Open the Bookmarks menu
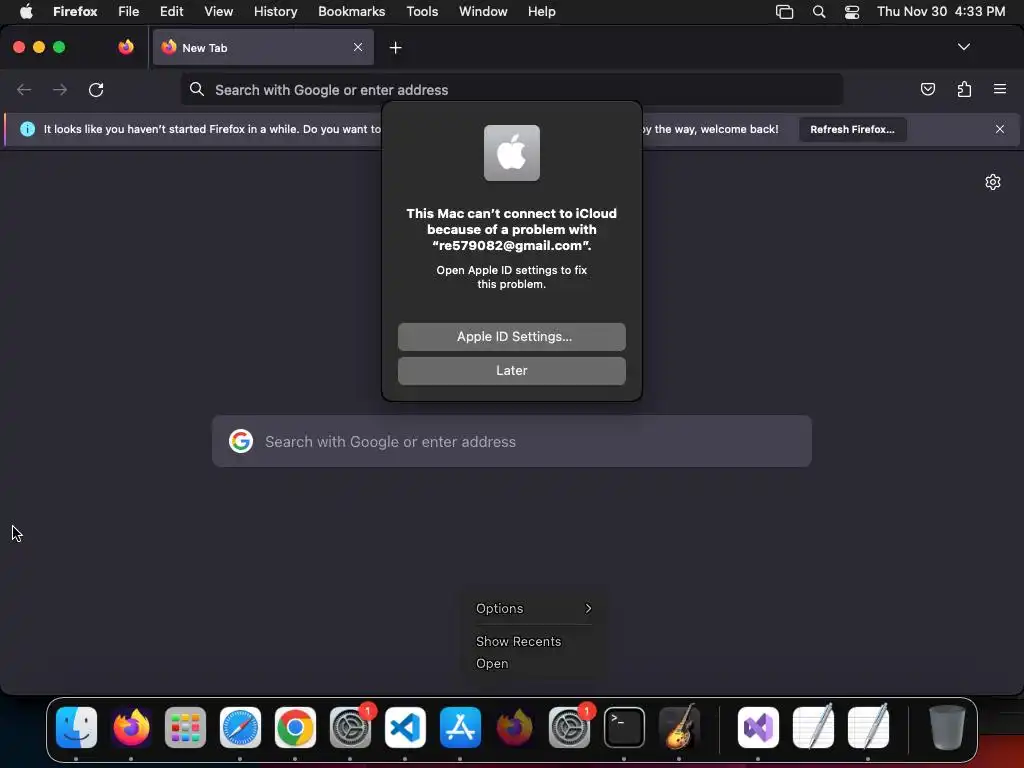Image resolution: width=1024 pixels, height=768 pixels. [x=351, y=12]
